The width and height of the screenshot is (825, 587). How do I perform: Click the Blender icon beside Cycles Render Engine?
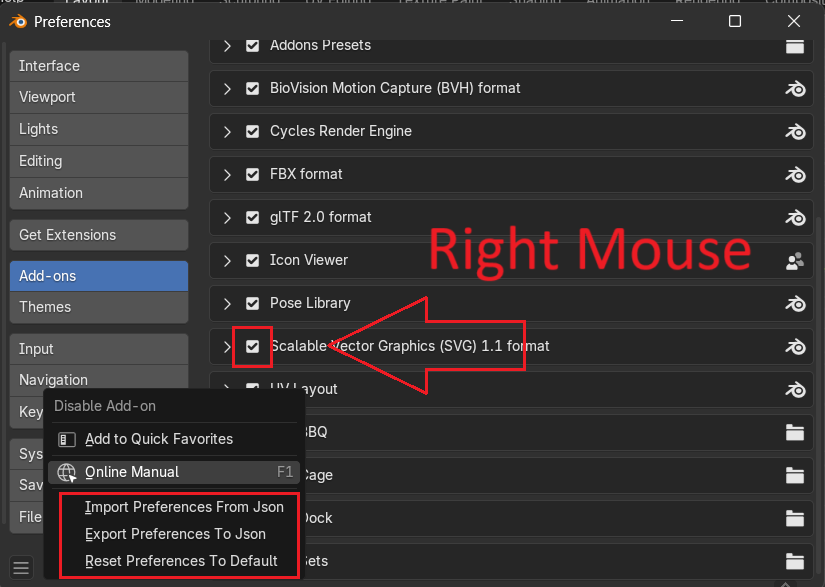[x=795, y=132]
